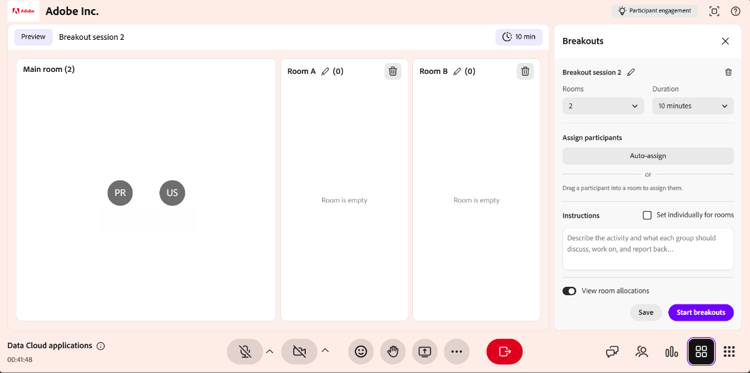Rename Room B with pencil icon
Image resolution: width=750 pixels, height=373 pixels.
tap(457, 71)
